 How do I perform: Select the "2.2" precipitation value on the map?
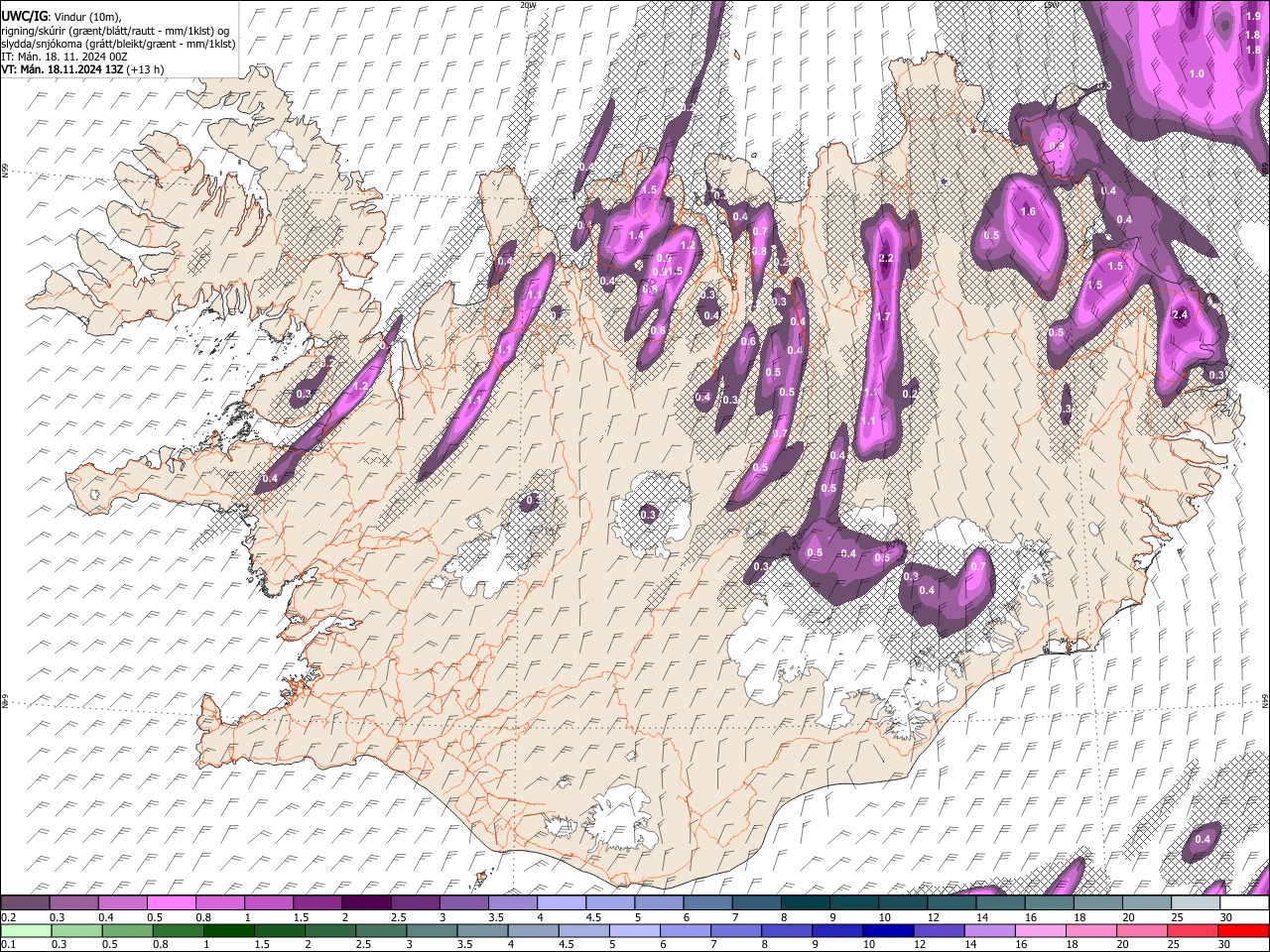[x=886, y=259]
